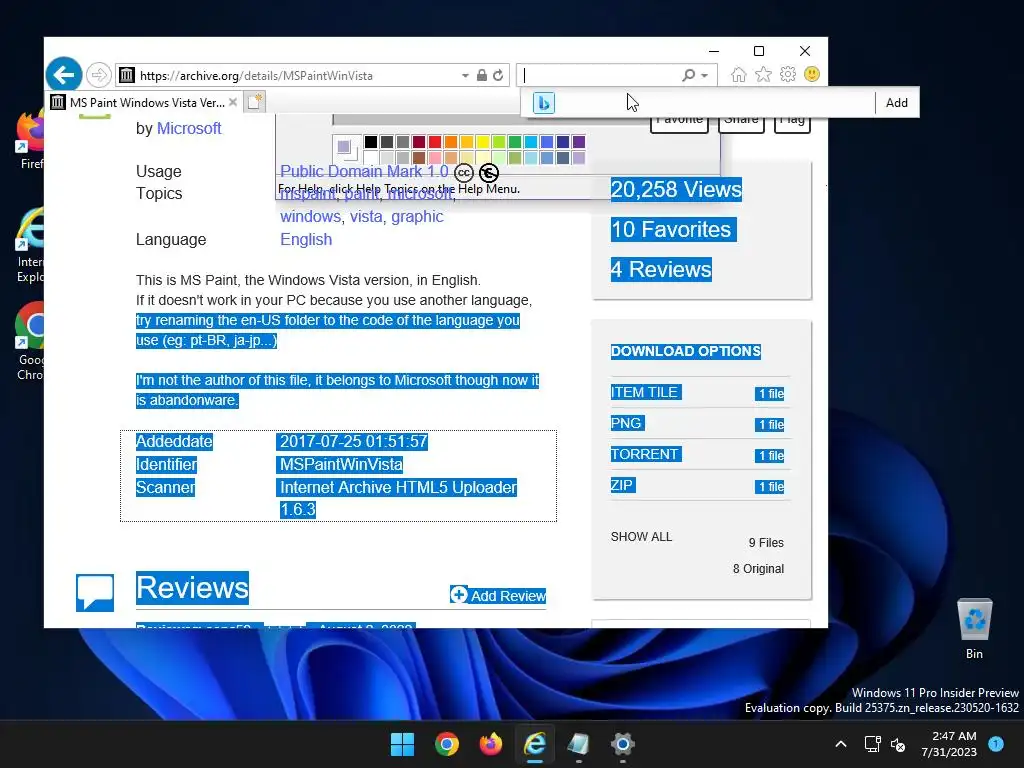Click the magnifier search icon

coord(688,75)
